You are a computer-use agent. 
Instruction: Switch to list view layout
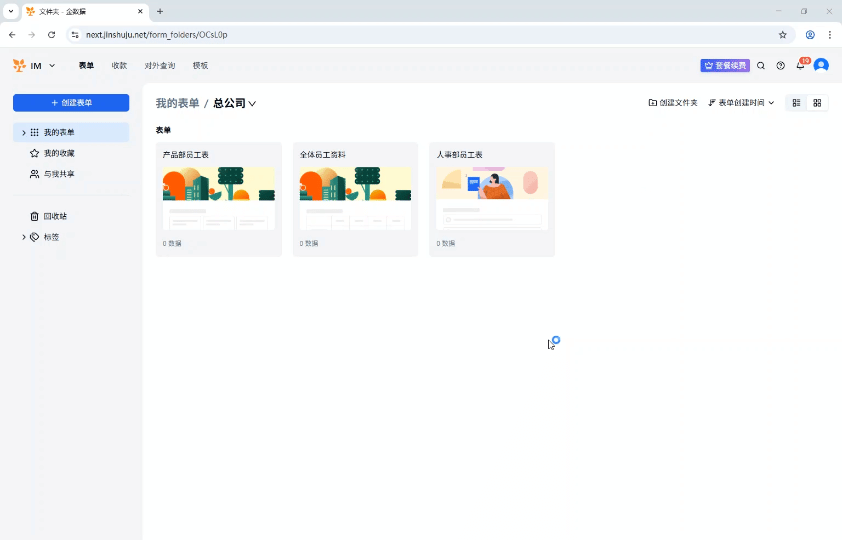(x=797, y=103)
